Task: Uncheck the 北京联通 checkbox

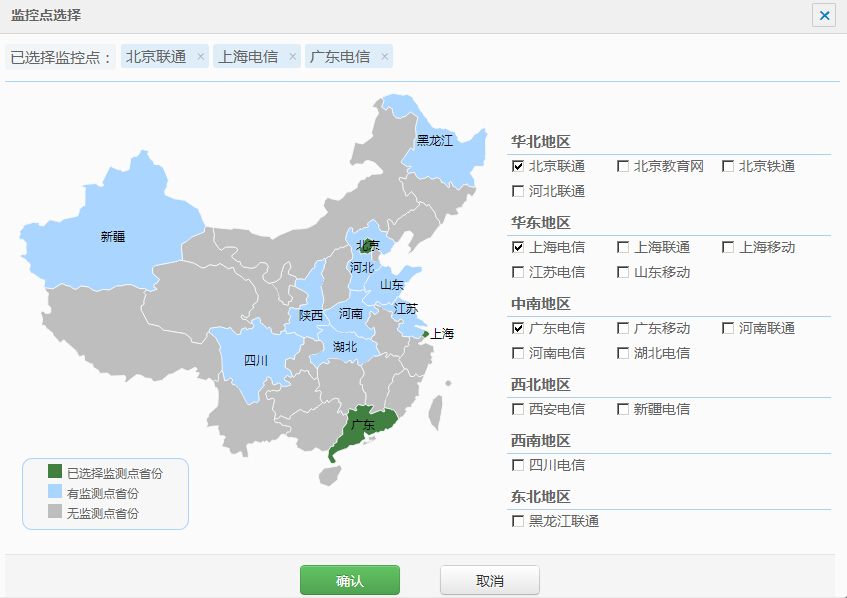Action: pyautogui.click(x=518, y=166)
